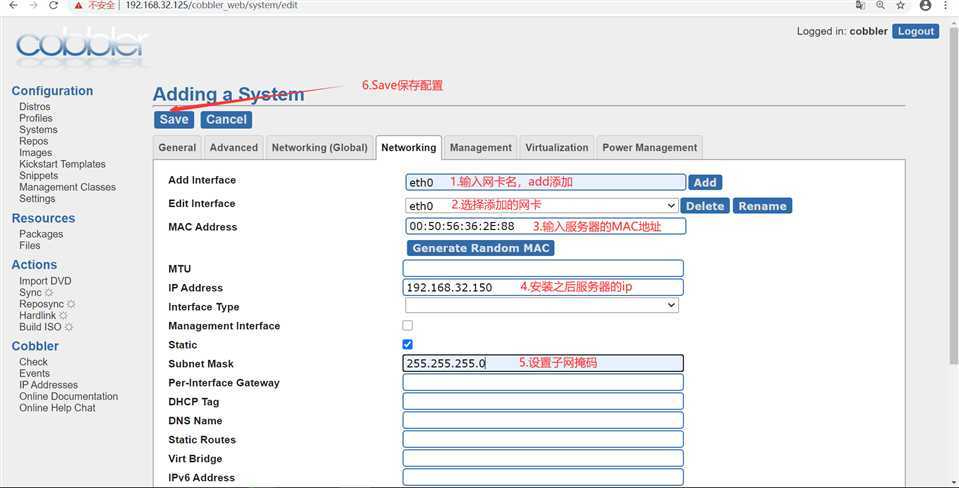
Task: Click the zoom magnifier icon in address bar
Action: (x=880, y=5)
